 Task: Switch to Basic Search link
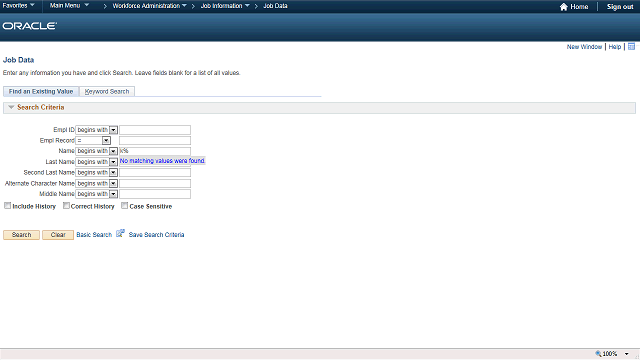pos(94,235)
